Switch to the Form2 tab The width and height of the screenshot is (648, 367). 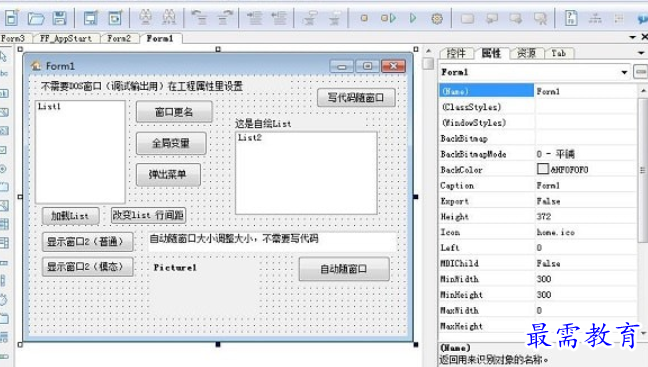pyautogui.click(x=119, y=38)
